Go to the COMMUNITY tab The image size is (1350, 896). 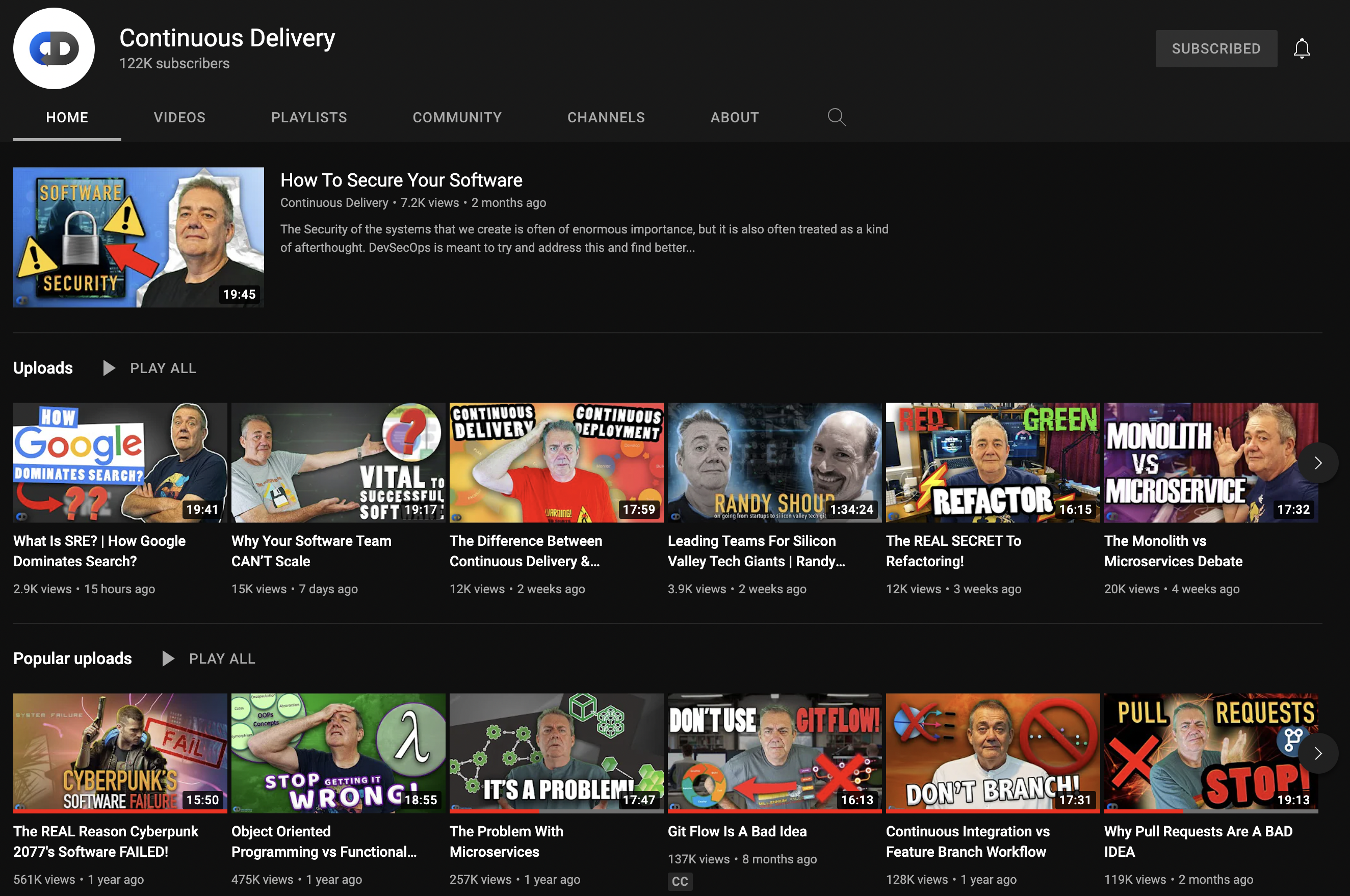(457, 117)
